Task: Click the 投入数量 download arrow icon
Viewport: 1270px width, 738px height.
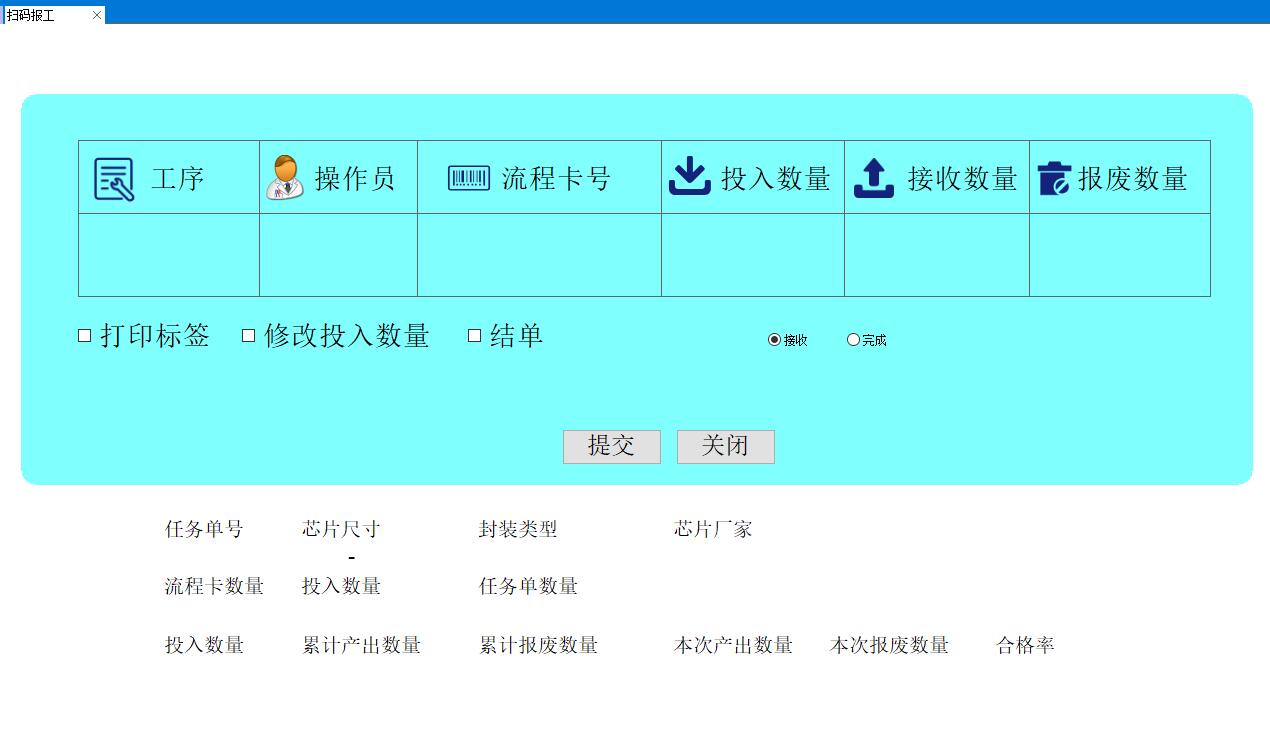Action: 689,177
